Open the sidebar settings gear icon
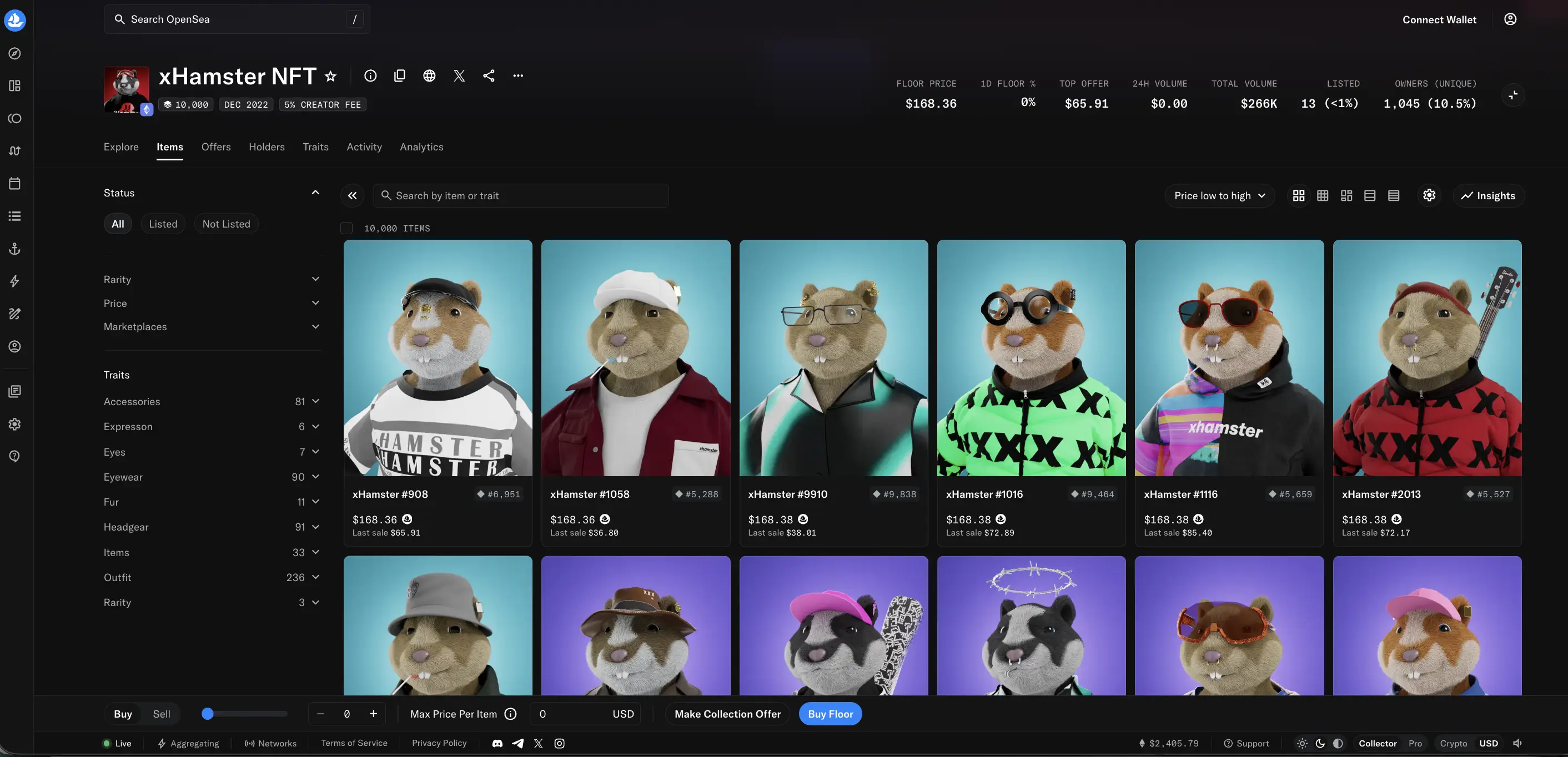Screen dimensions: 1568x757 click(x=14, y=423)
